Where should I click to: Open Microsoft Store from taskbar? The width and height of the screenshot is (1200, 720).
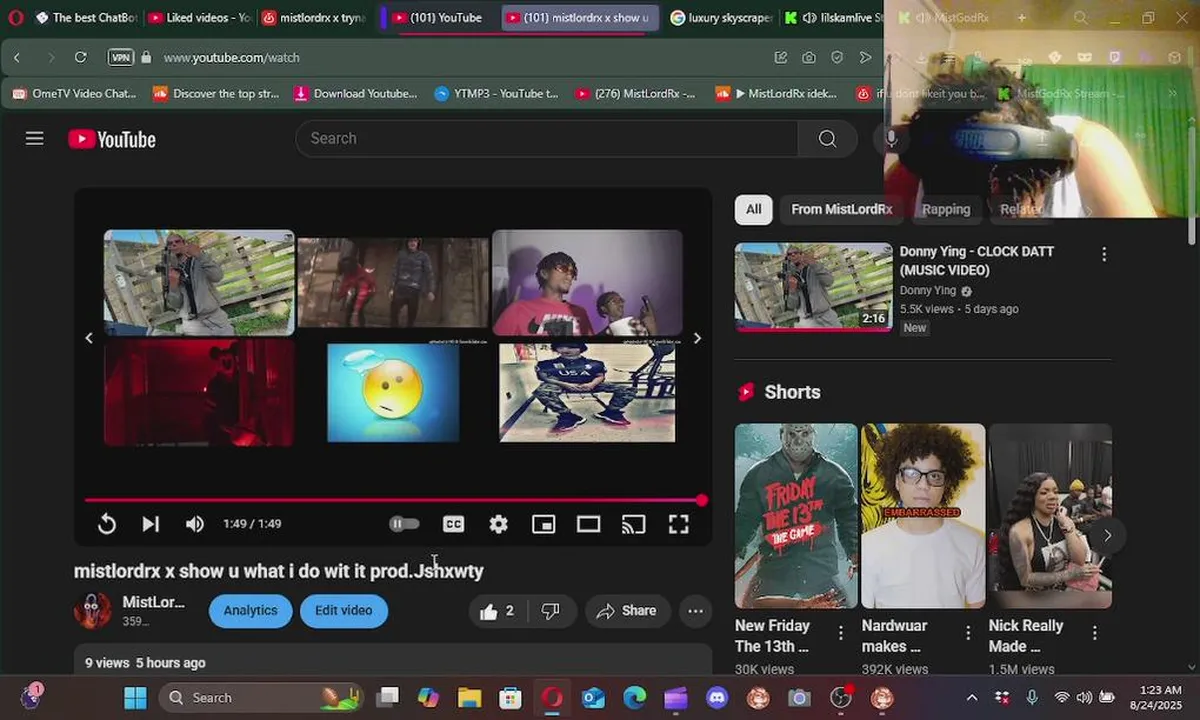(510, 698)
